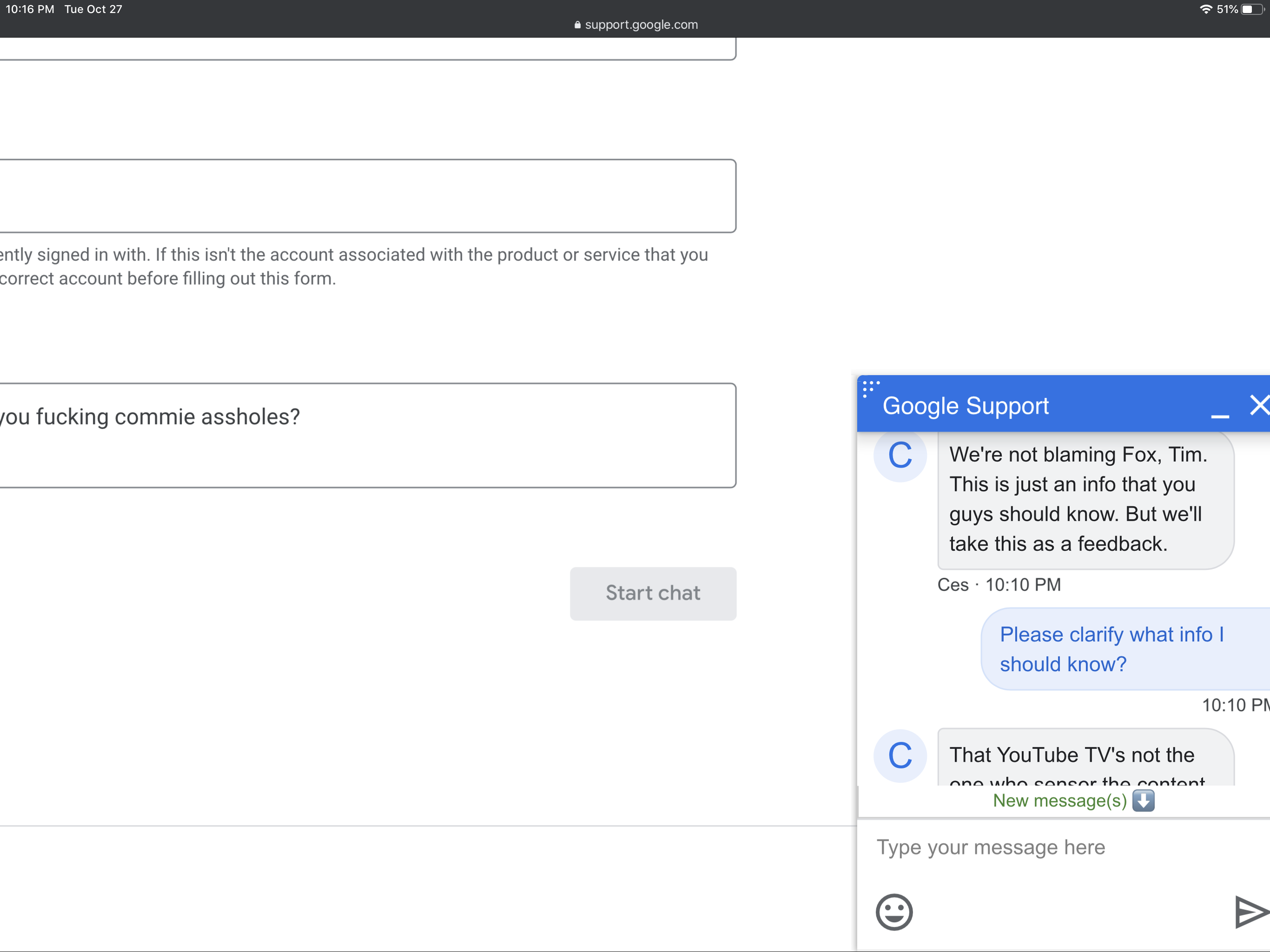Select the 'Please clarify what info I should know?' message
Viewport: 1270px width, 952px height.
1125,649
